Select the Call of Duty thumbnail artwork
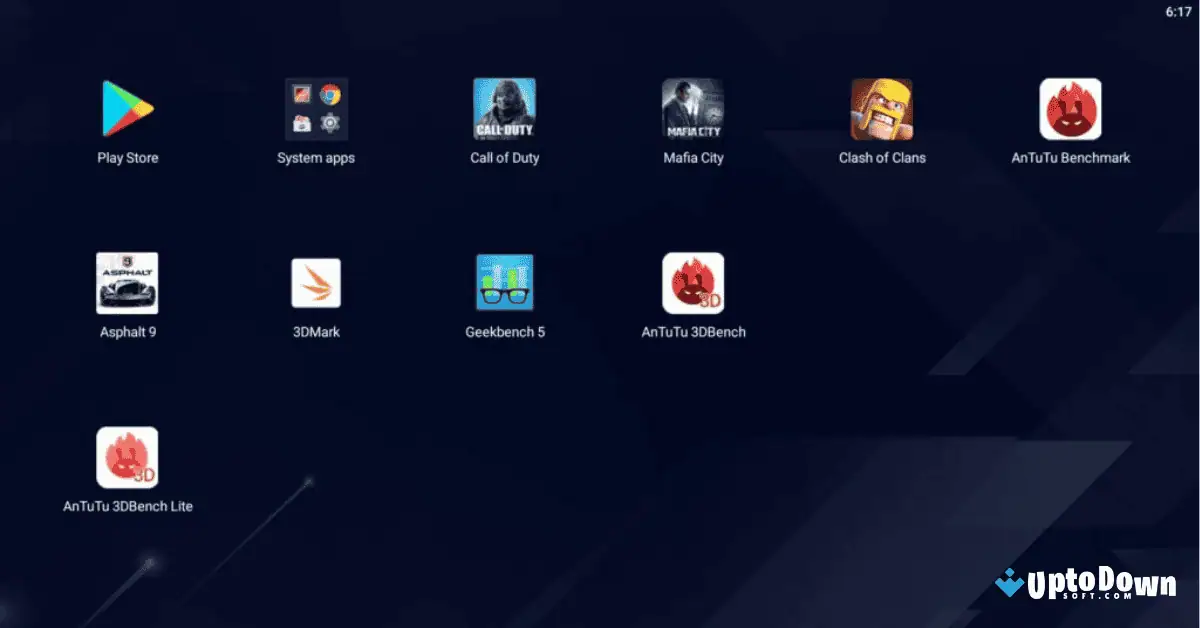The width and height of the screenshot is (1200, 628). (x=505, y=108)
